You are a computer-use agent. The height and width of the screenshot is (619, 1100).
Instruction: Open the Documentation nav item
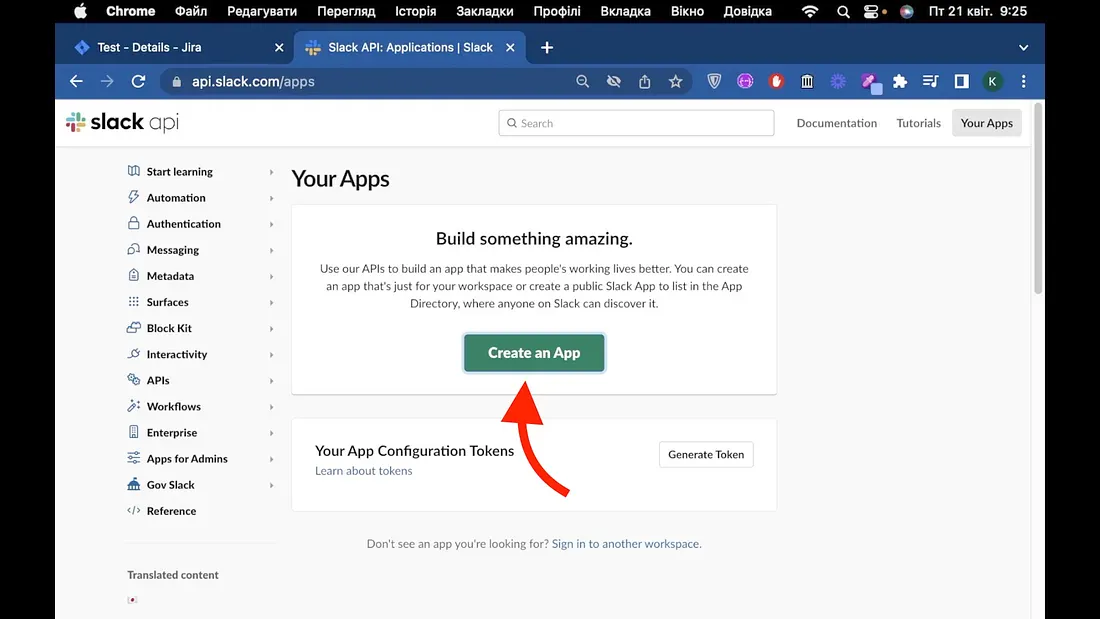click(836, 123)
